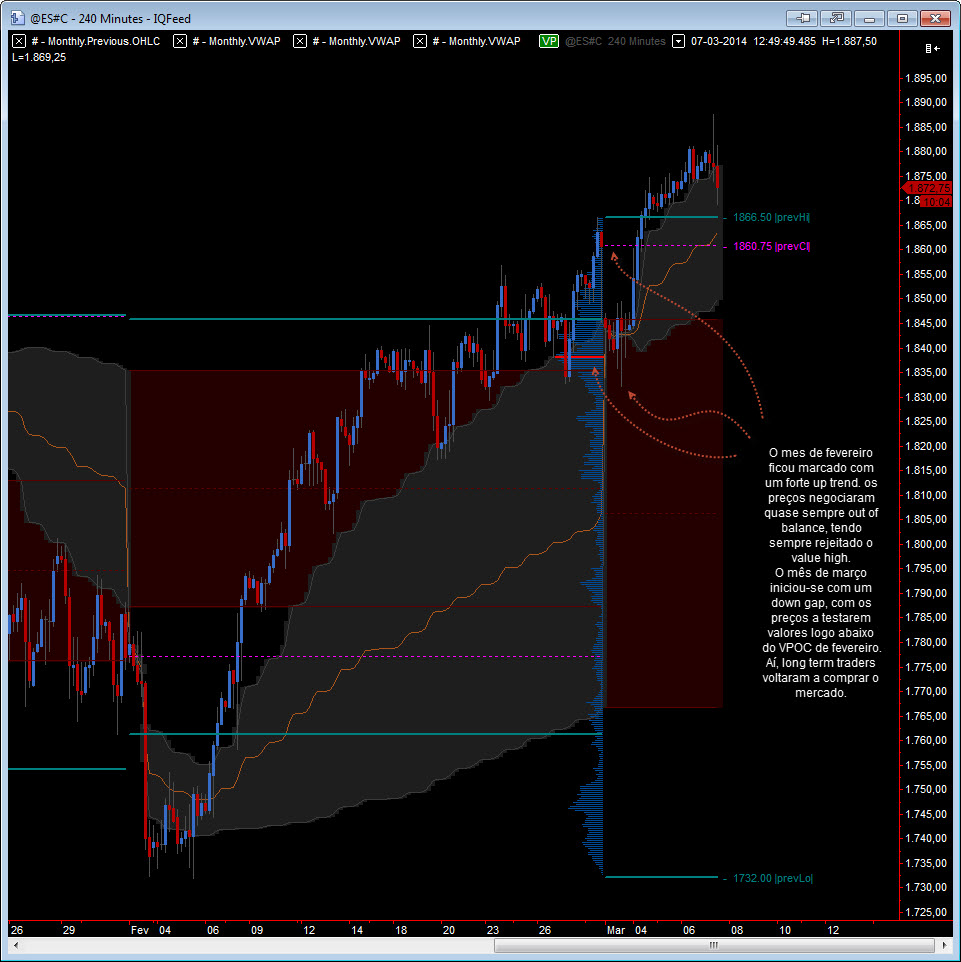The image size is (961, 962).
Task: Click the 1.725,00 label on the price axis
Action: pyautogui.click(x=926, y=912)
